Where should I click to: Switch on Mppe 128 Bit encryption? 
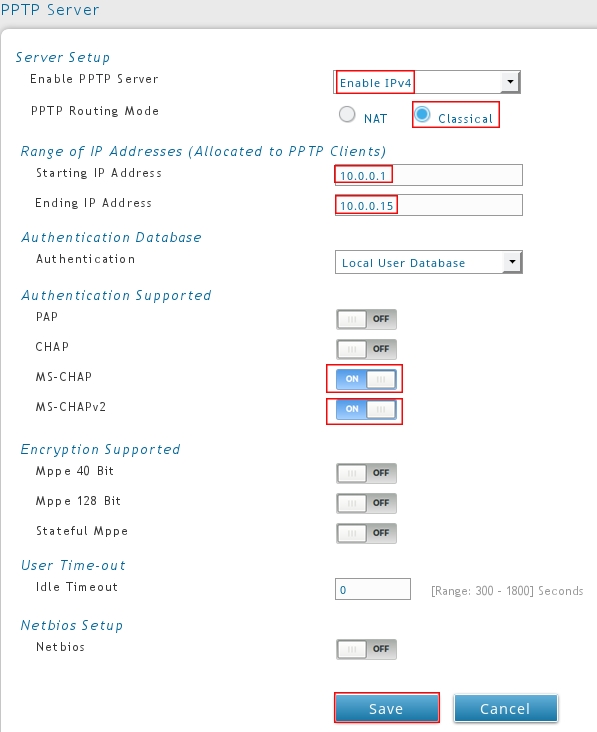[x=366, y=503]
